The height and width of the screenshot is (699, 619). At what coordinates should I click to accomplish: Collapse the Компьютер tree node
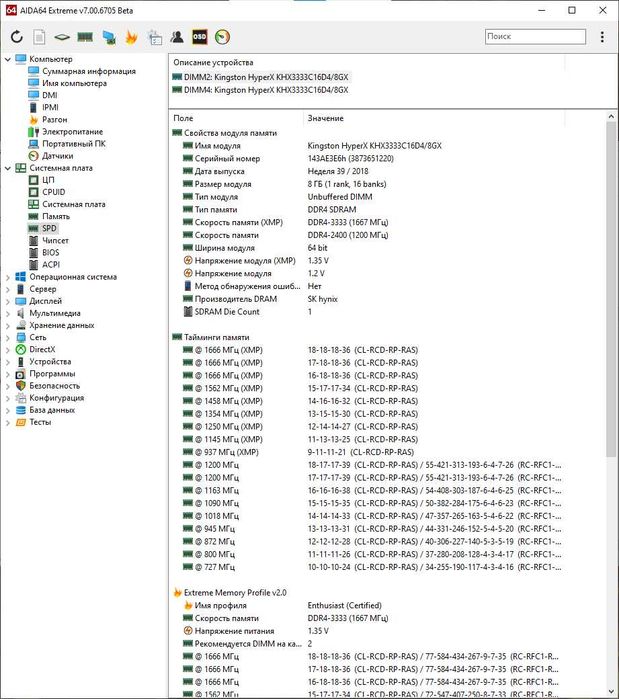click(x=8, y=59)
